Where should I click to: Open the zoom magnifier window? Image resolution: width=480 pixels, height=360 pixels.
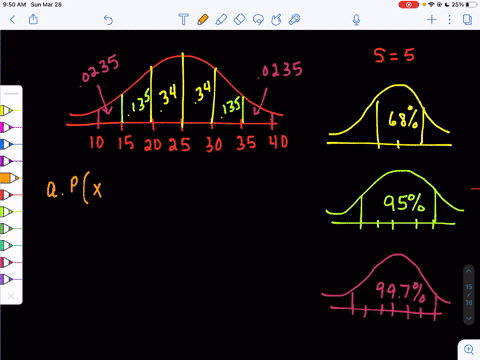(x=469, y=349)
